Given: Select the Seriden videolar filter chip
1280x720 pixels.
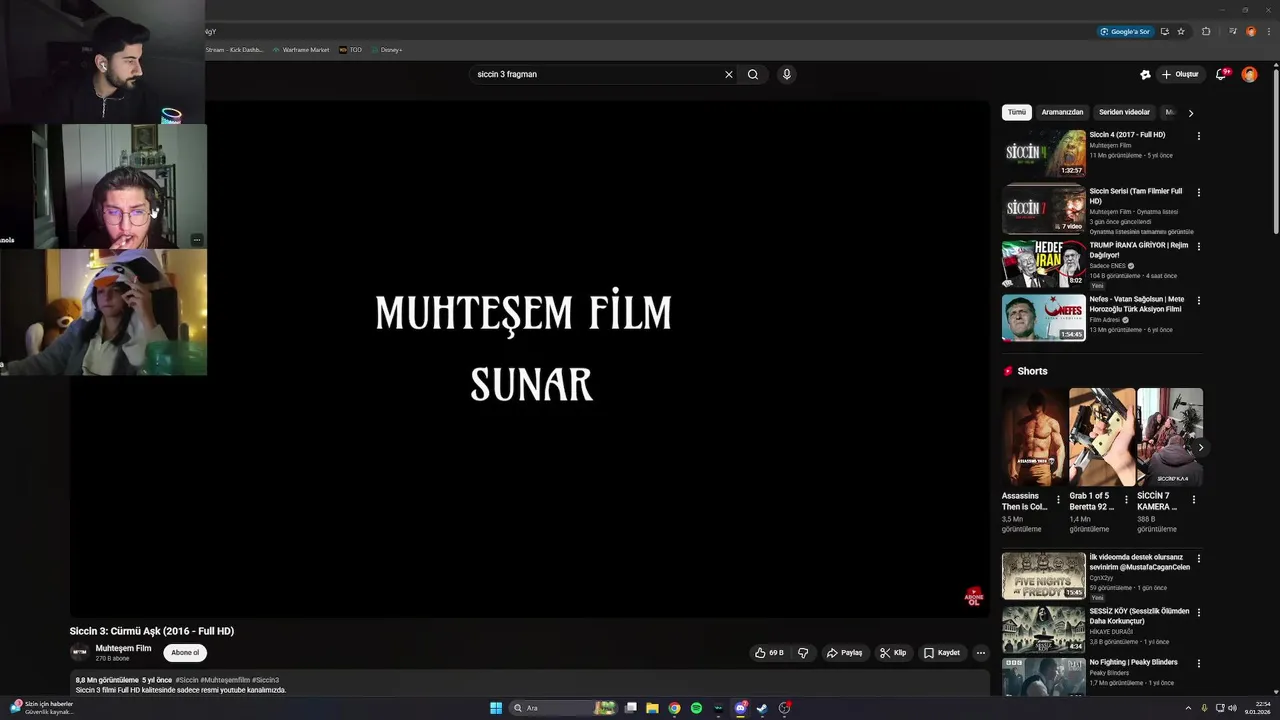Looking at the screenshot, I should click(x=1124, y=112).
